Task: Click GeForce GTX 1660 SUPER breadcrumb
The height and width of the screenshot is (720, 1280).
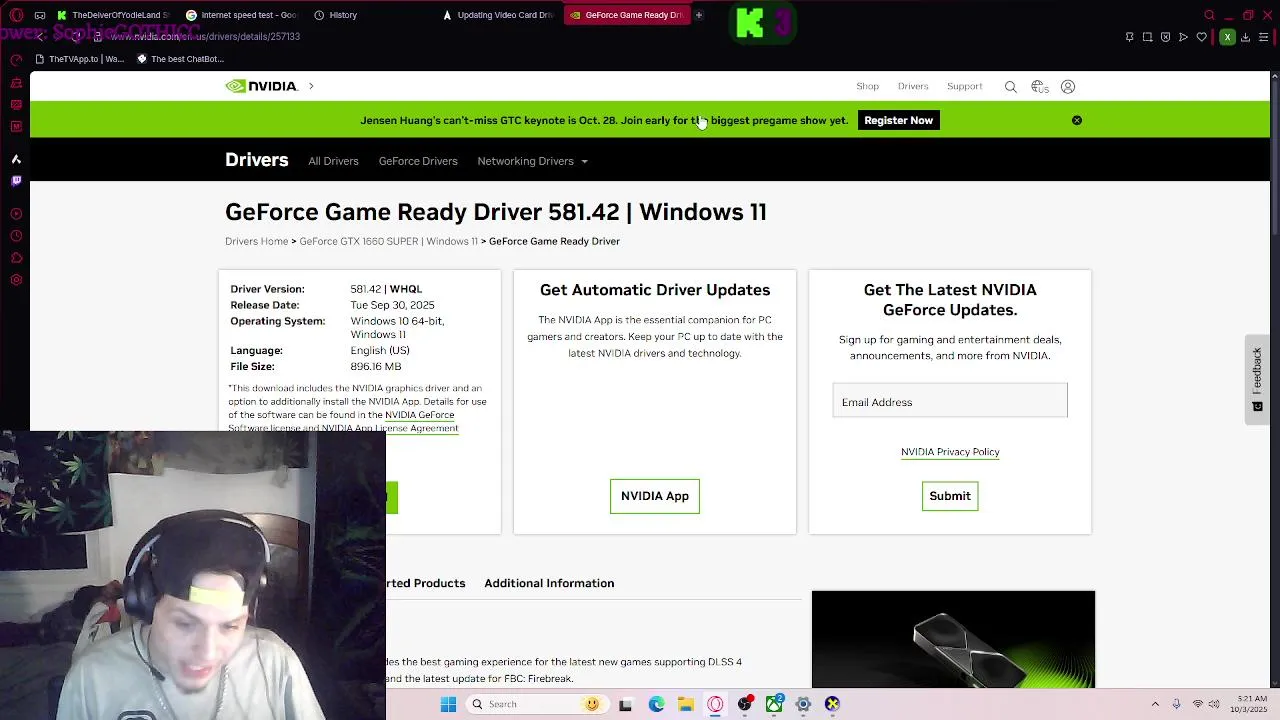Action: (388, 241)
